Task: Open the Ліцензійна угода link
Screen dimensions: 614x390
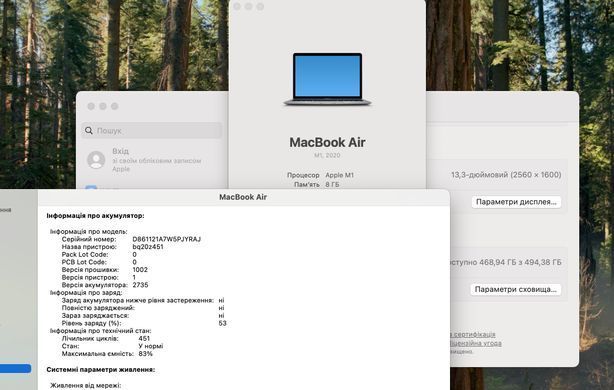Action: (475, 343)
